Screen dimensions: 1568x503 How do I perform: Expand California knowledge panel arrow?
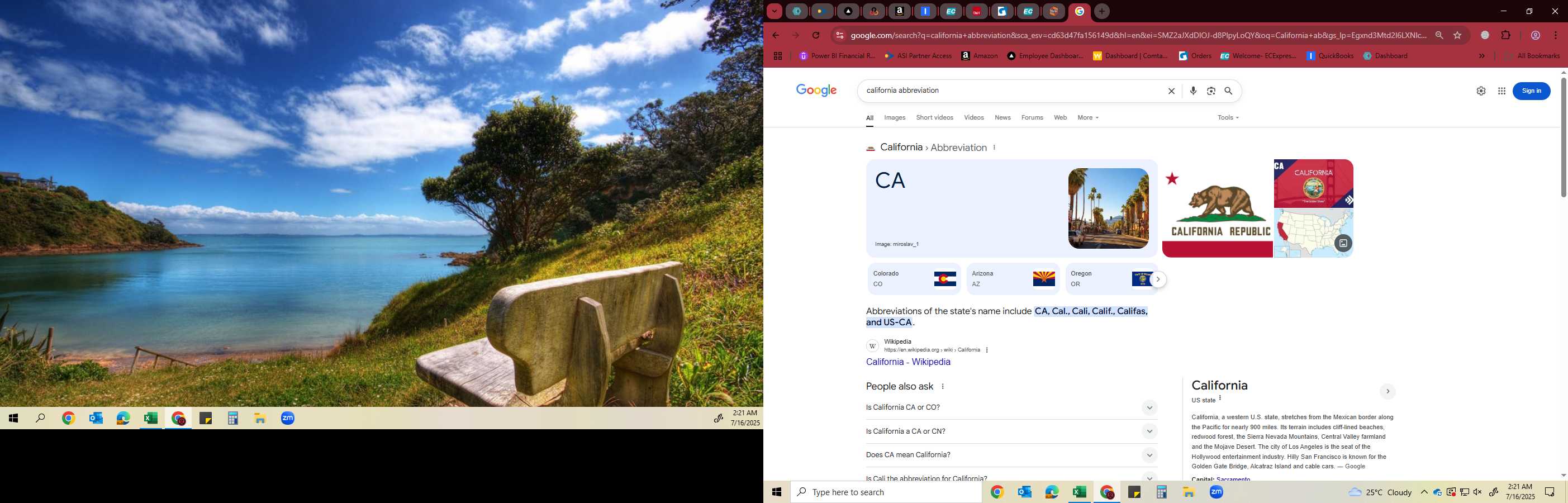point(1387,392)
